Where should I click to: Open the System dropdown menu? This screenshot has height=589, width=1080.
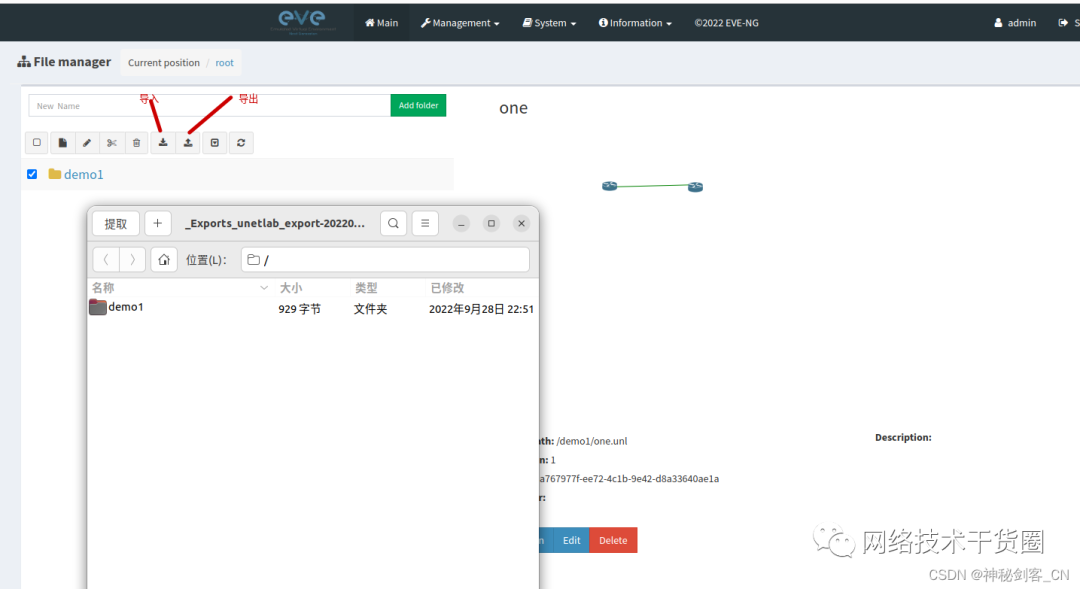[x=549, y=23]
